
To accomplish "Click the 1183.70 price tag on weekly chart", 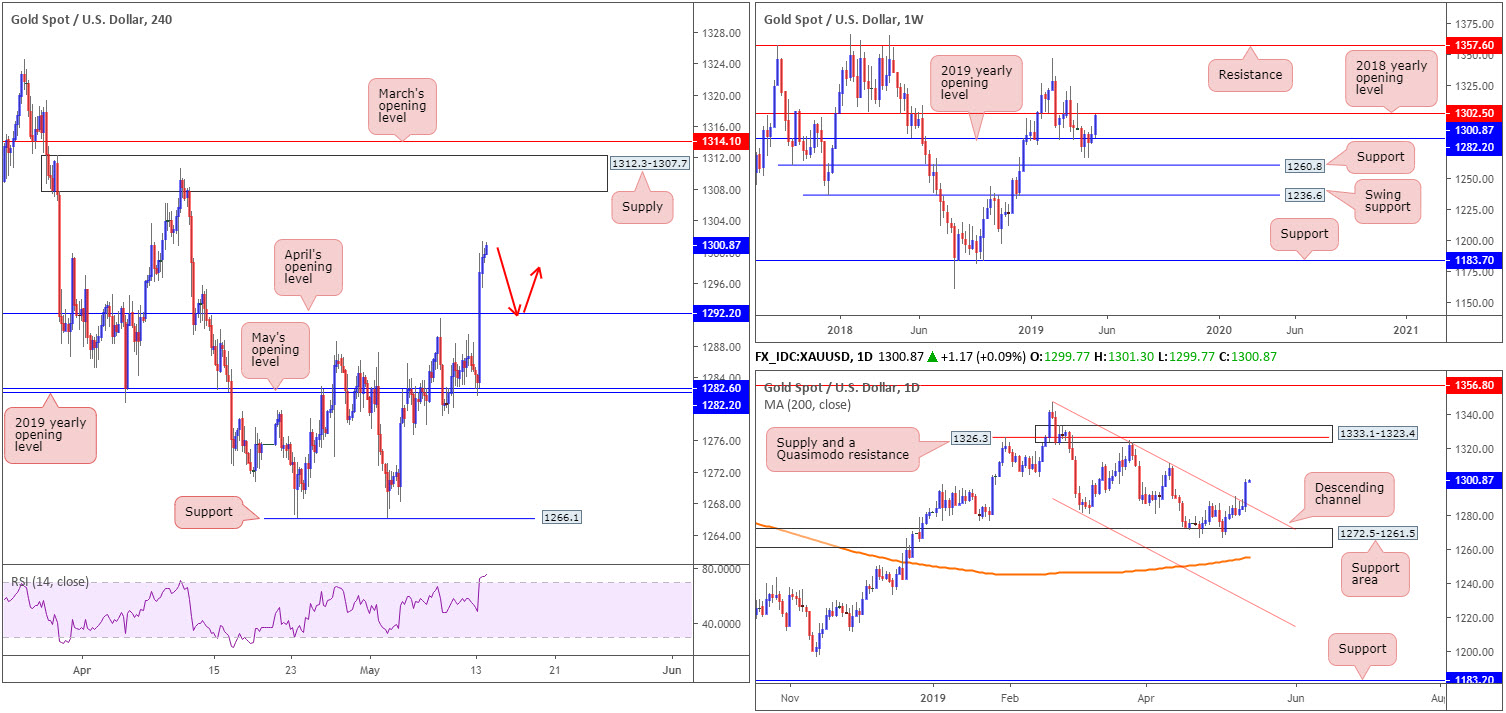I will click(x=1473, y=261).
